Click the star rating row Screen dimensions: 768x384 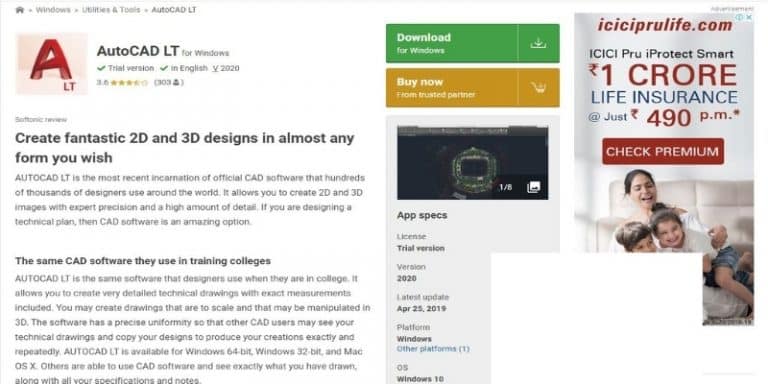(x=129, y=83)
